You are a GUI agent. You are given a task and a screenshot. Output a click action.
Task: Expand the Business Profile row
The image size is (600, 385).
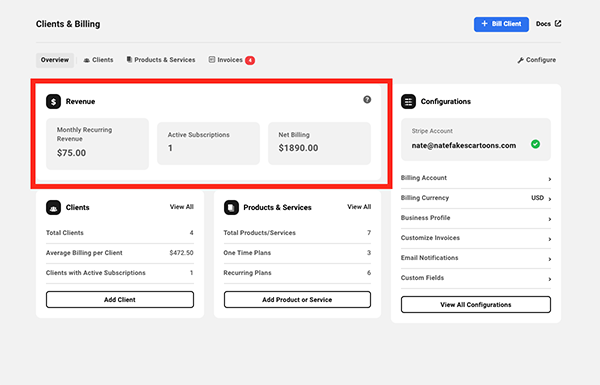click(476, 218)
